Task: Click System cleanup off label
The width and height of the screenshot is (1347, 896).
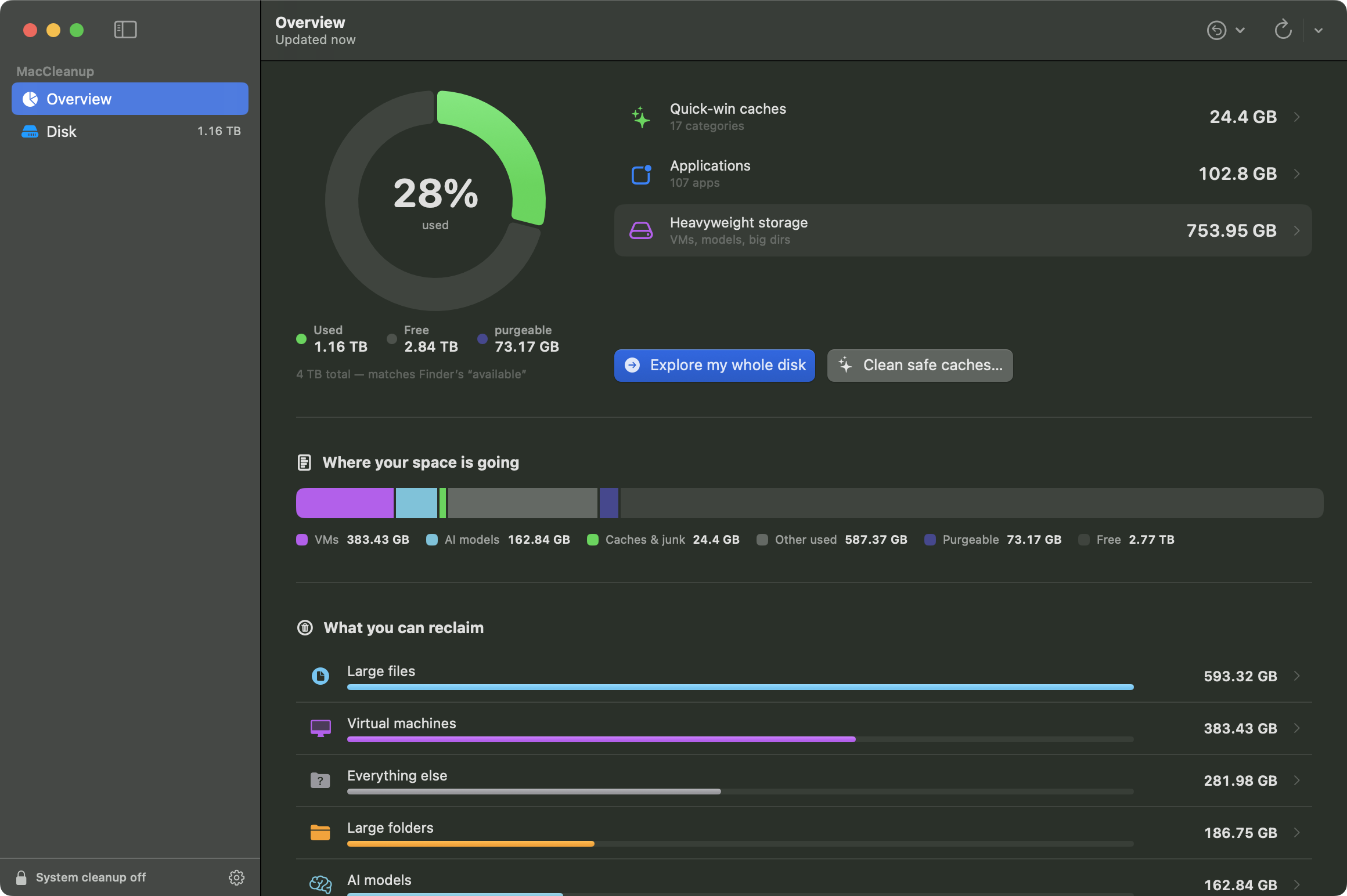Action: coord(91,877)
